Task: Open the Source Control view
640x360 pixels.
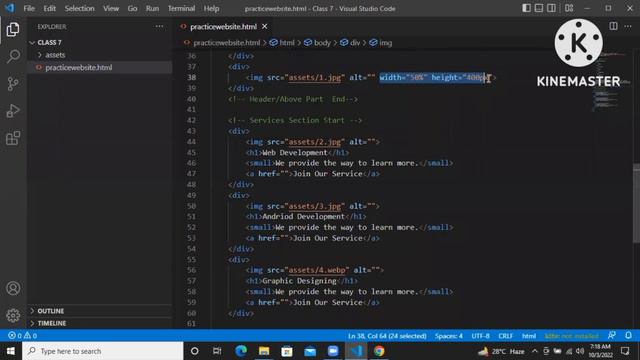Action: point(13,84)
